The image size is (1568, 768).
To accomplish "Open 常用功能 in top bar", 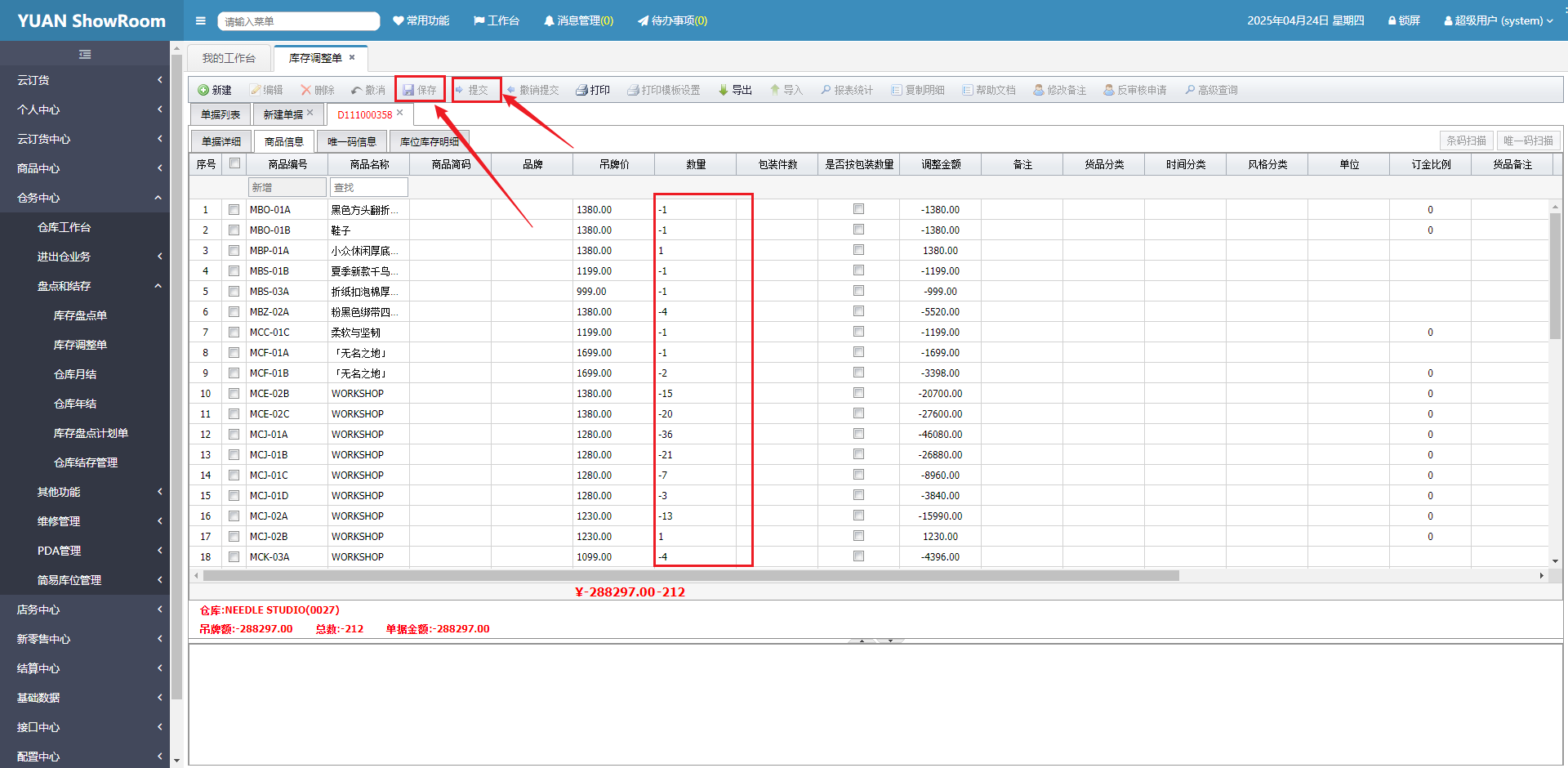I will pos(421,20).
